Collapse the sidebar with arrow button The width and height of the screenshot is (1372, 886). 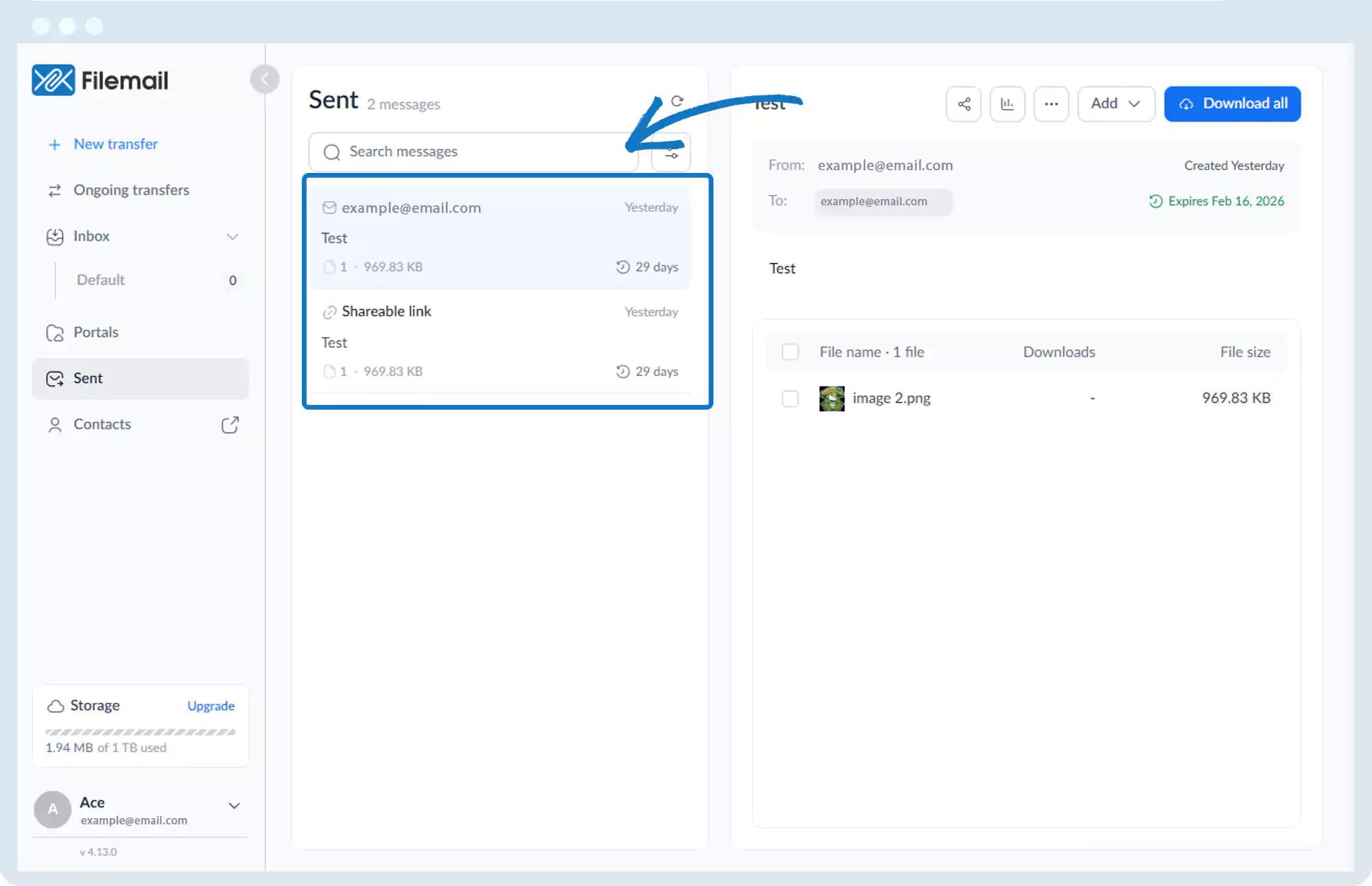(265, 79)
